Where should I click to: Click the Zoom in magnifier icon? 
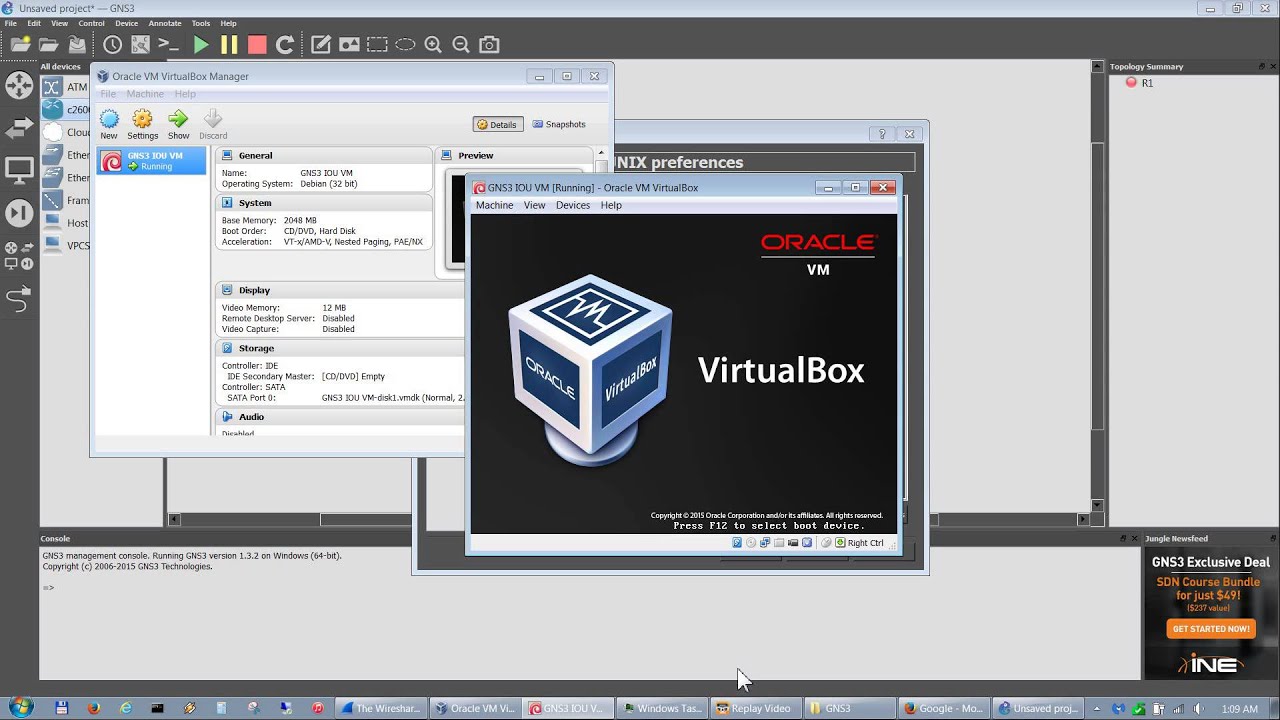click(433, 45)
